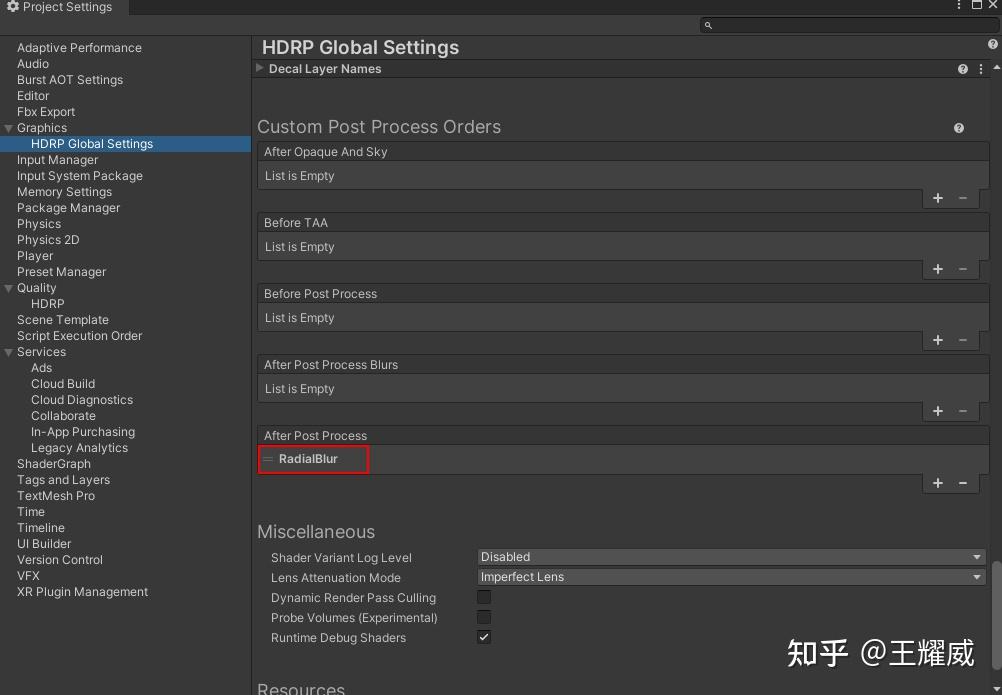
Task: Toggle Probe Volumes (Experimental) checkbox
Action: [x=484, y=617]
